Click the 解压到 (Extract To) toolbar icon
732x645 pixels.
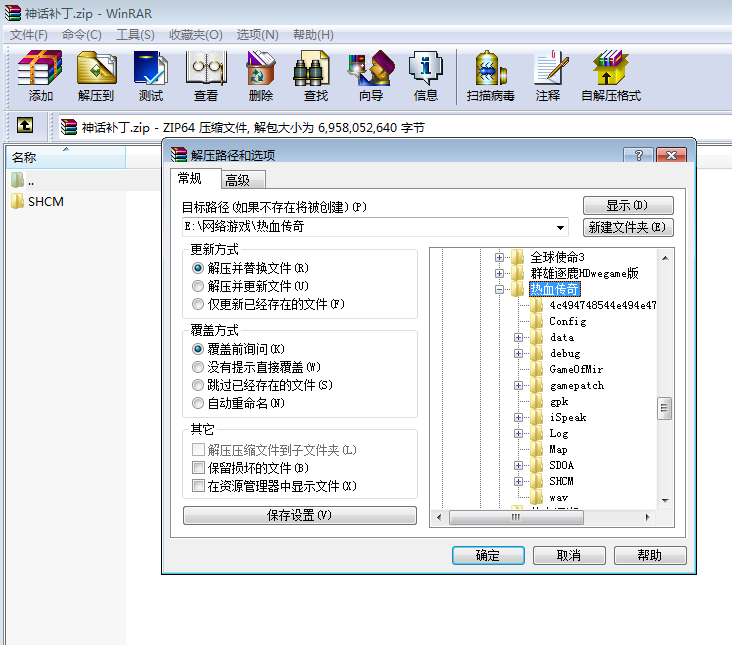pos(96,76)
